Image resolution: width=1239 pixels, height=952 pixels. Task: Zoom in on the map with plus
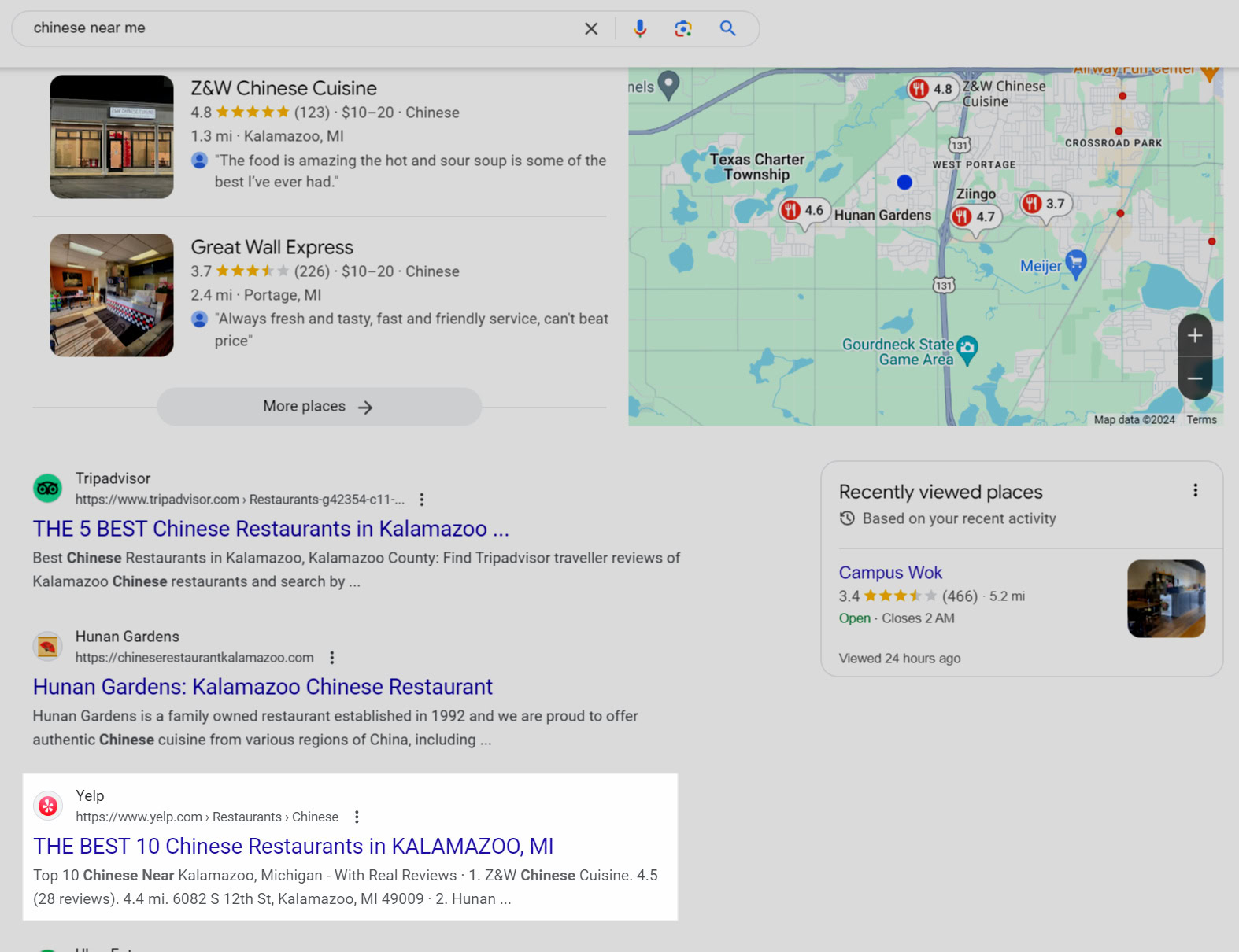[x=1195, y=336]
